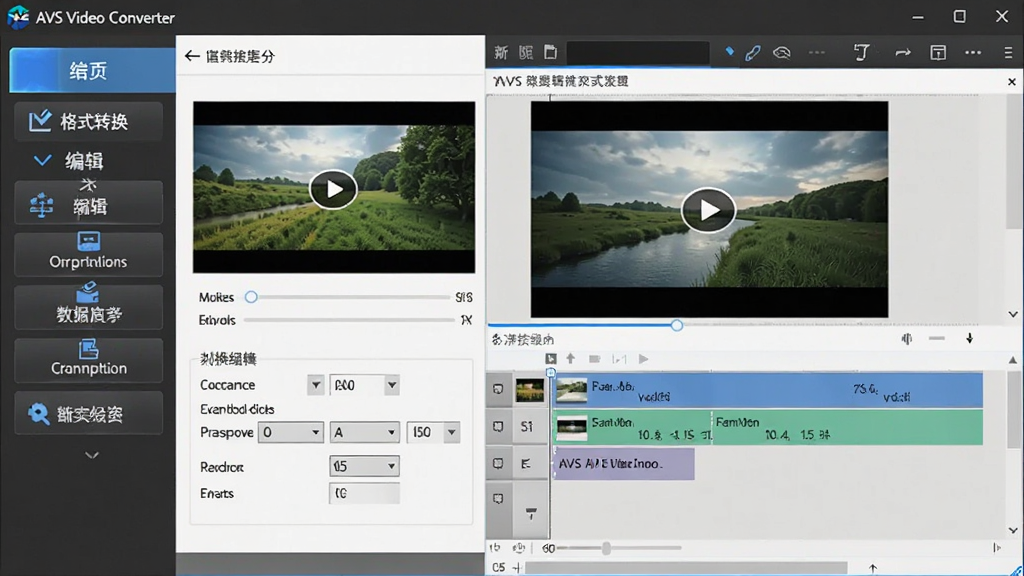Collapse the 编辑 section chevron in sidebar
The width and height of the screenshot is (1024, 576).
pos(42,161)
